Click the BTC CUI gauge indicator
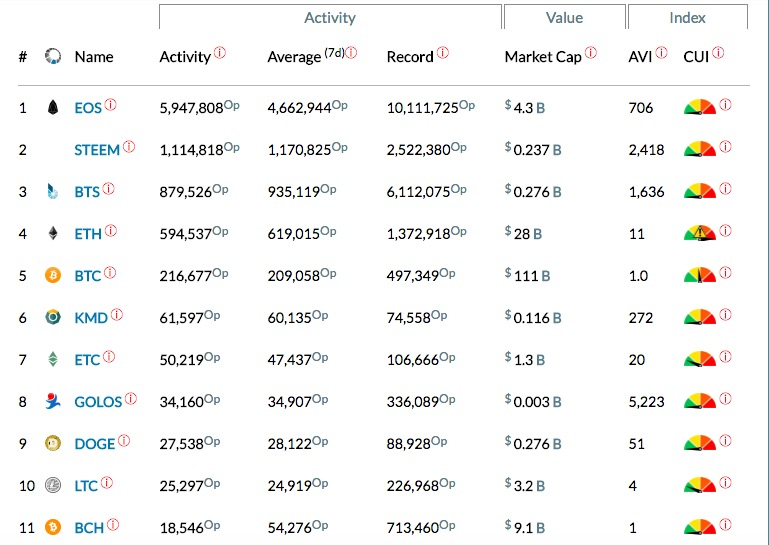This screenshot has width=769, height=545. [700, 275]
